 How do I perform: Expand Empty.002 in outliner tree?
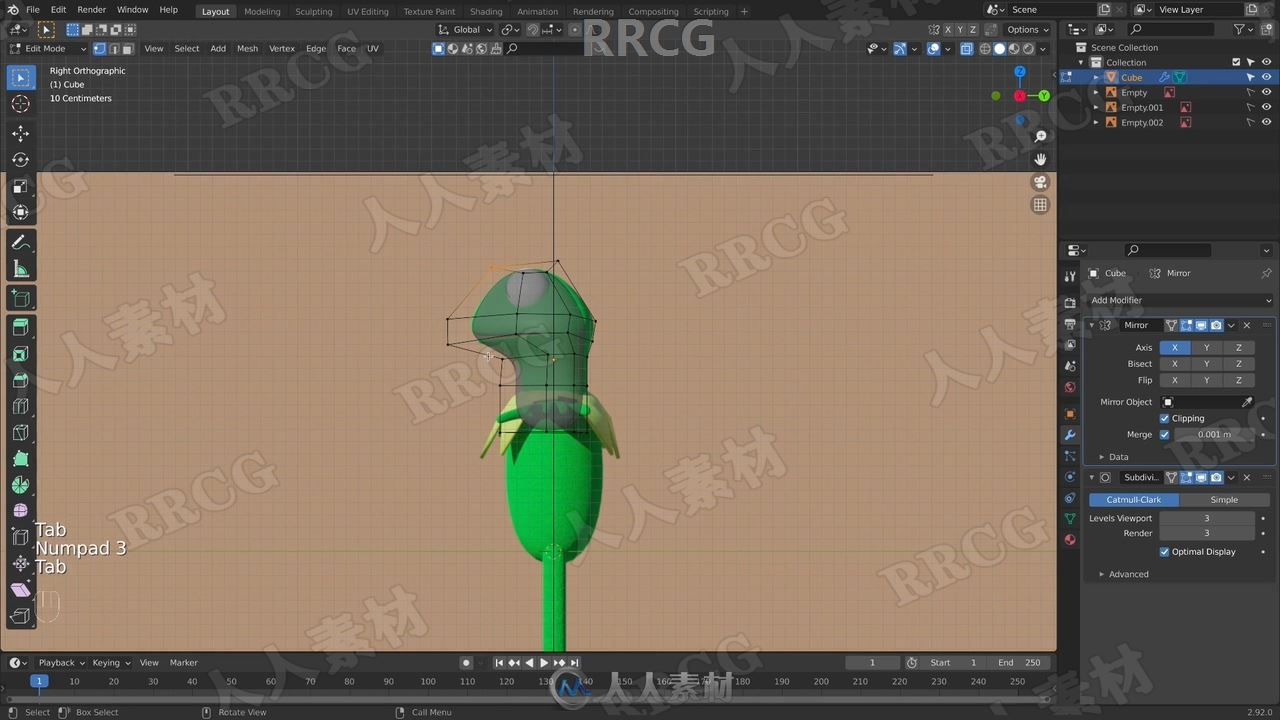pos(1096,122)
